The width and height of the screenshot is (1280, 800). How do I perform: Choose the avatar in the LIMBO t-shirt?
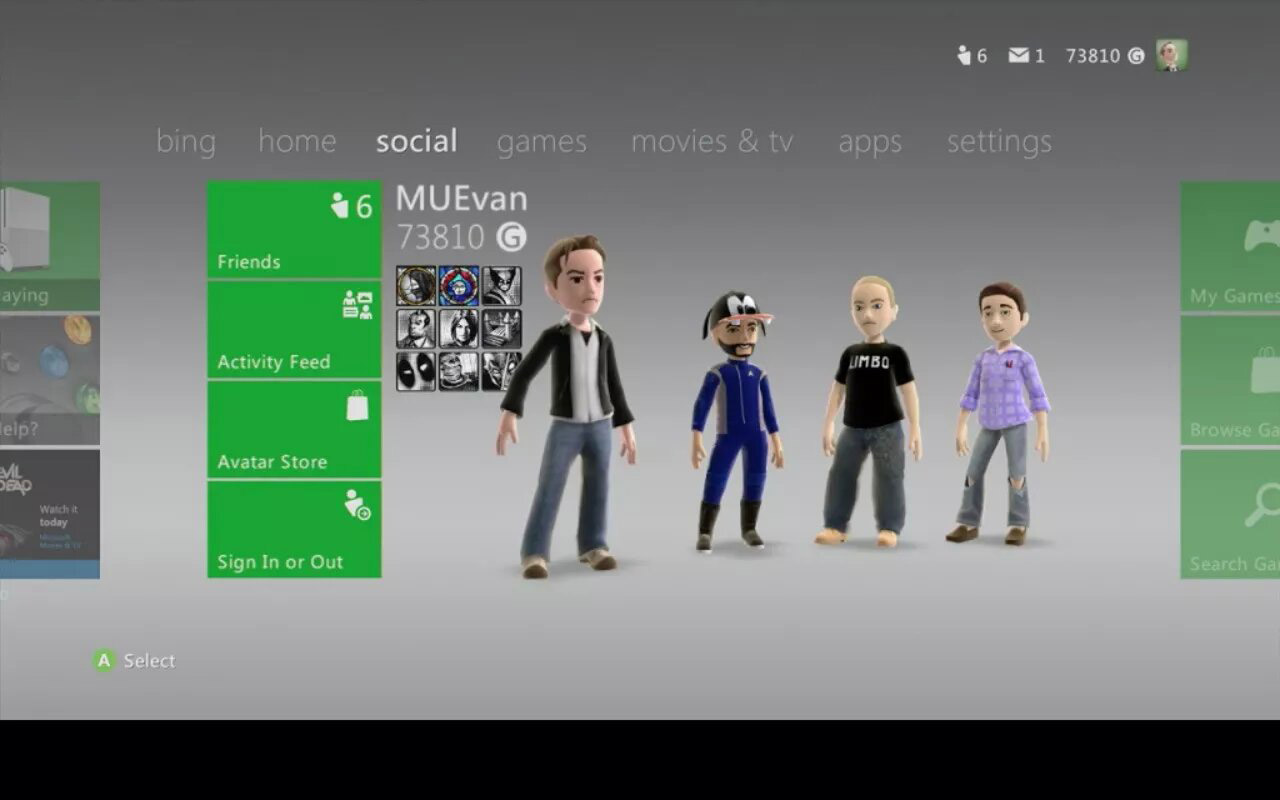pyautogui.click(x=871, y=412)
